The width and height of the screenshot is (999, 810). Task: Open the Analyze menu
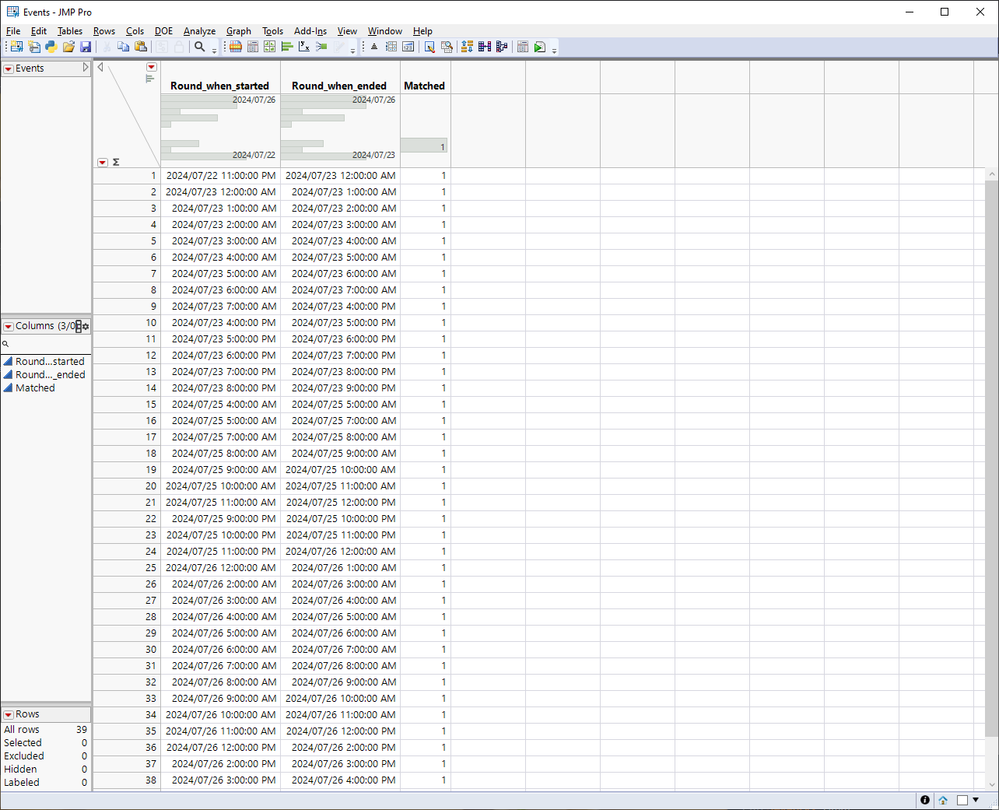pos(199,31)
